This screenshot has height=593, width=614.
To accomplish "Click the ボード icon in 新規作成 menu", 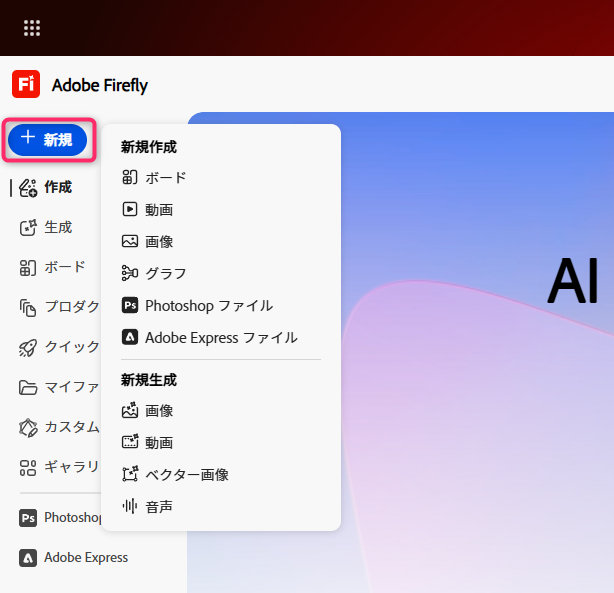I will tap(129, 178).
